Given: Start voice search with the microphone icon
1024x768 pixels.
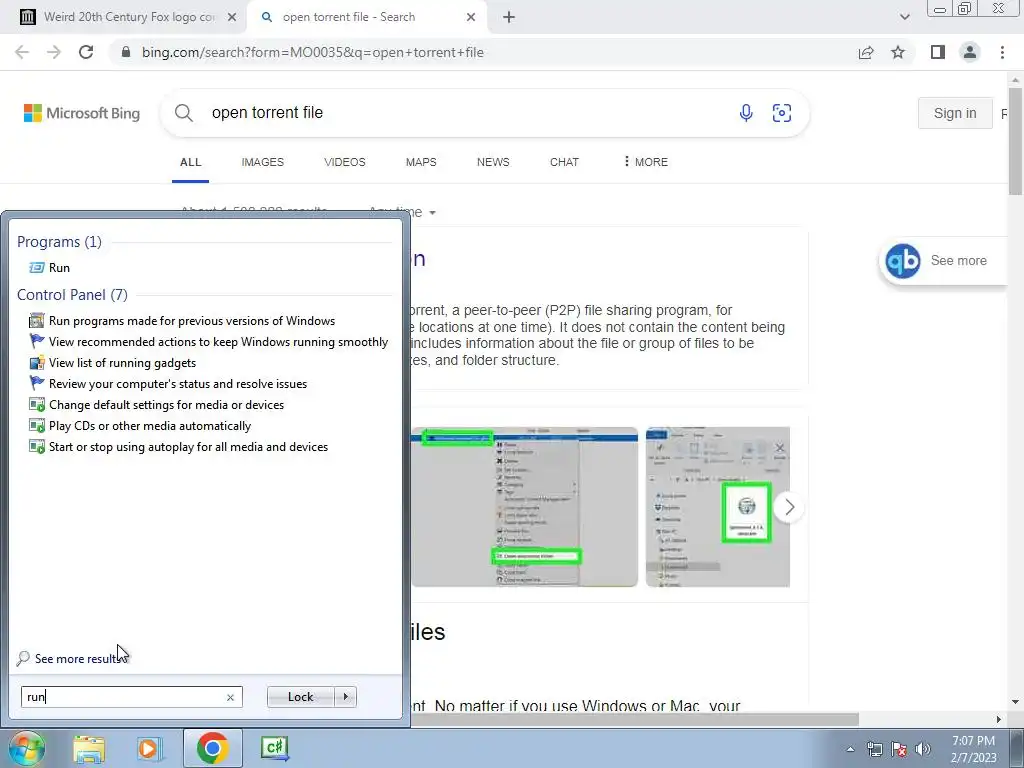Looking at the screenshot, I should coord(746,113).
